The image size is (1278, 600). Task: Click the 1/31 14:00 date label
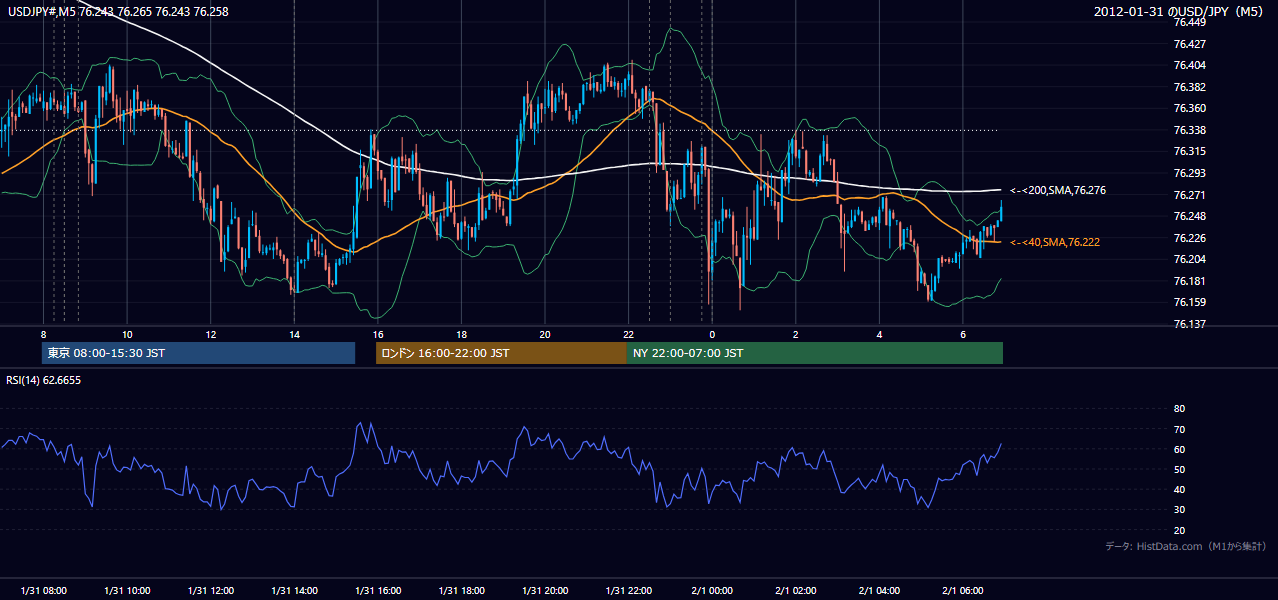coord(294,591)
